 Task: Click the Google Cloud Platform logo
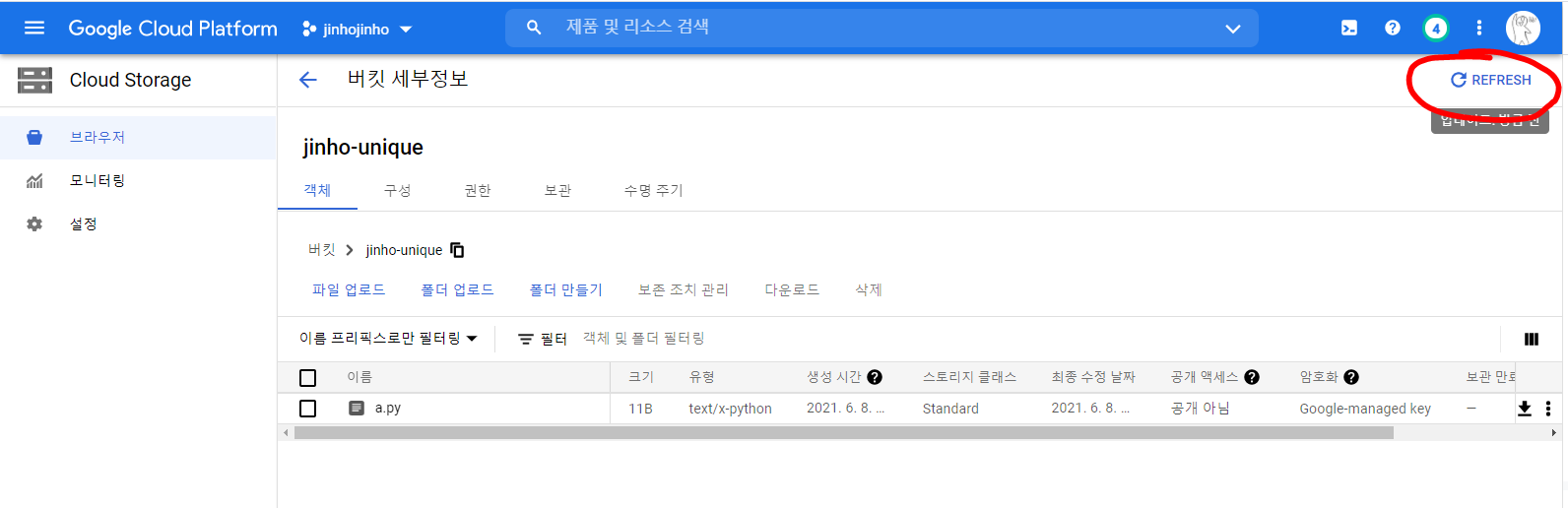(x=172, y=29)
